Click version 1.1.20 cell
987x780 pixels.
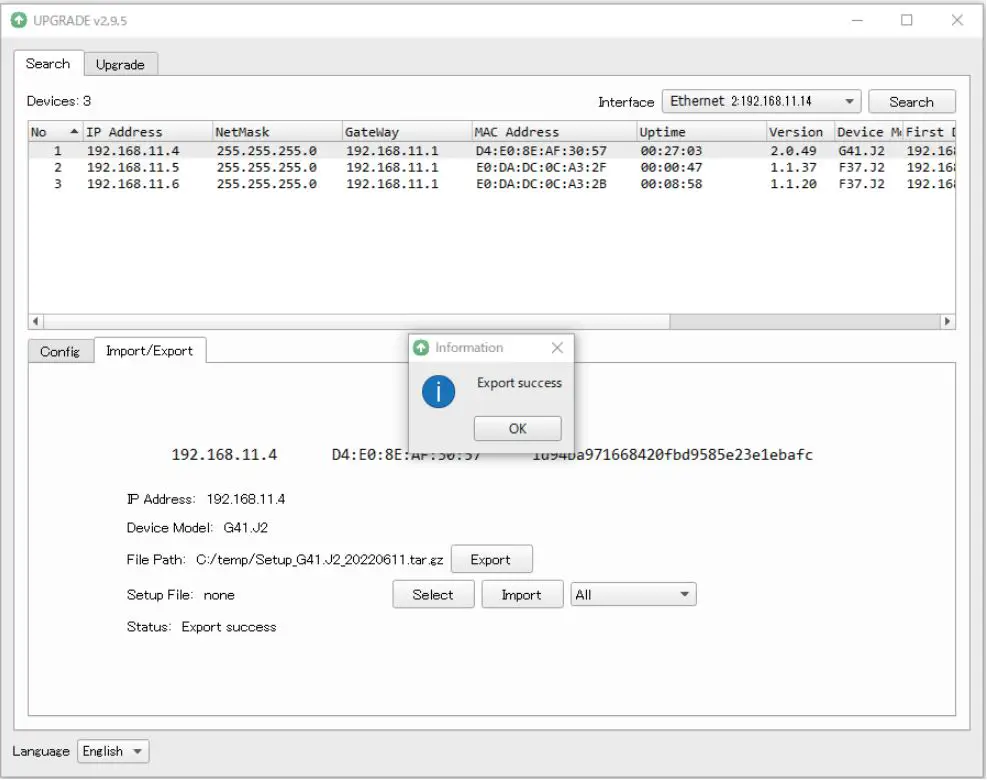(793, 184)
